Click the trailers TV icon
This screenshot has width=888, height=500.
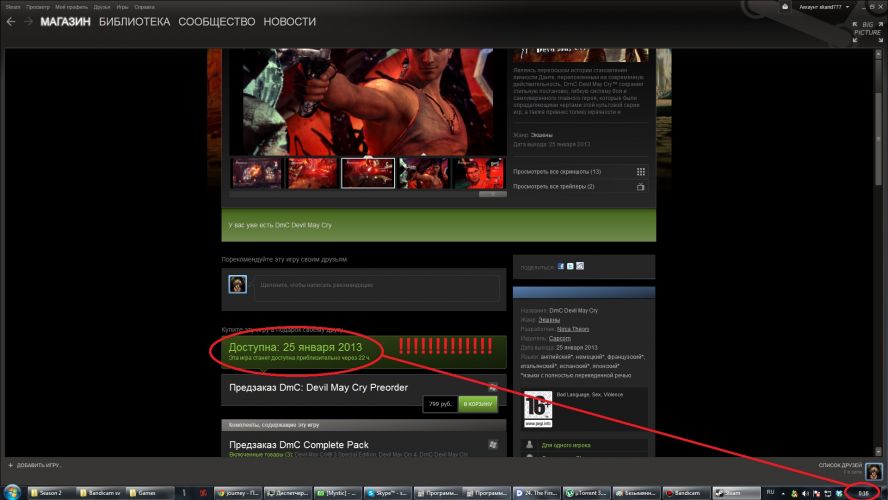(x=641, y=186)
